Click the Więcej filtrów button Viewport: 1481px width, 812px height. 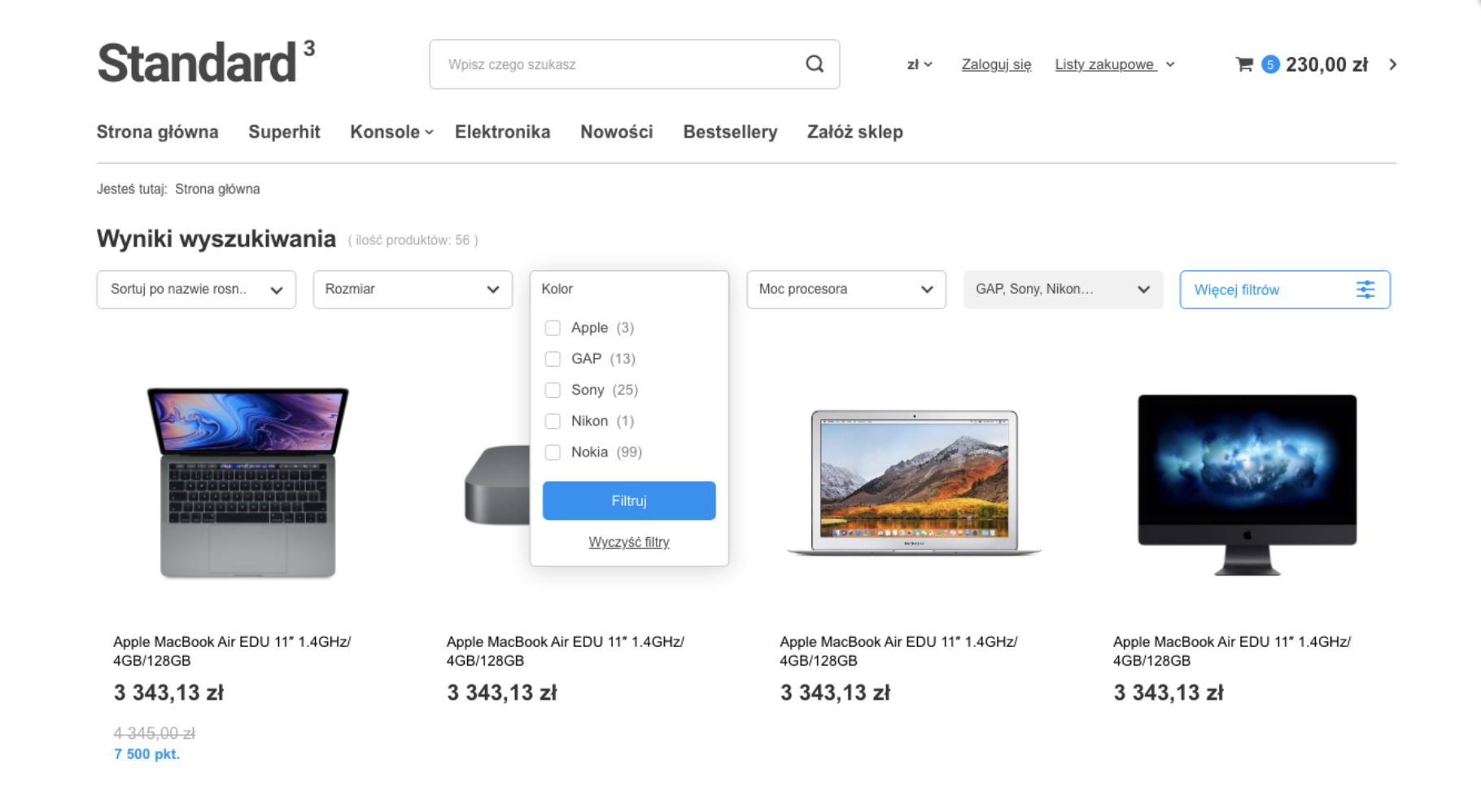pos(1285,290)
